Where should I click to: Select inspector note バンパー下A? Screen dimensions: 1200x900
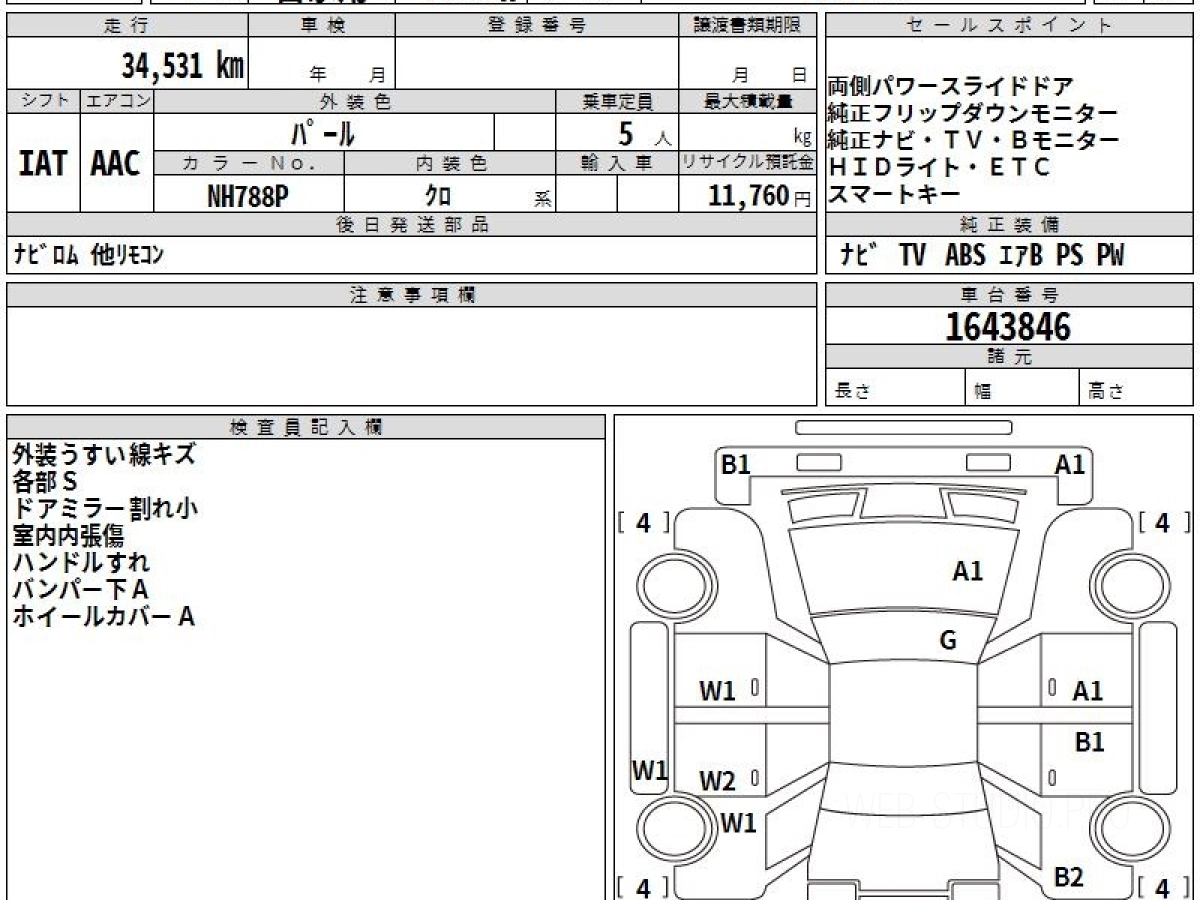pyautogui.click(x=80, y=589)
